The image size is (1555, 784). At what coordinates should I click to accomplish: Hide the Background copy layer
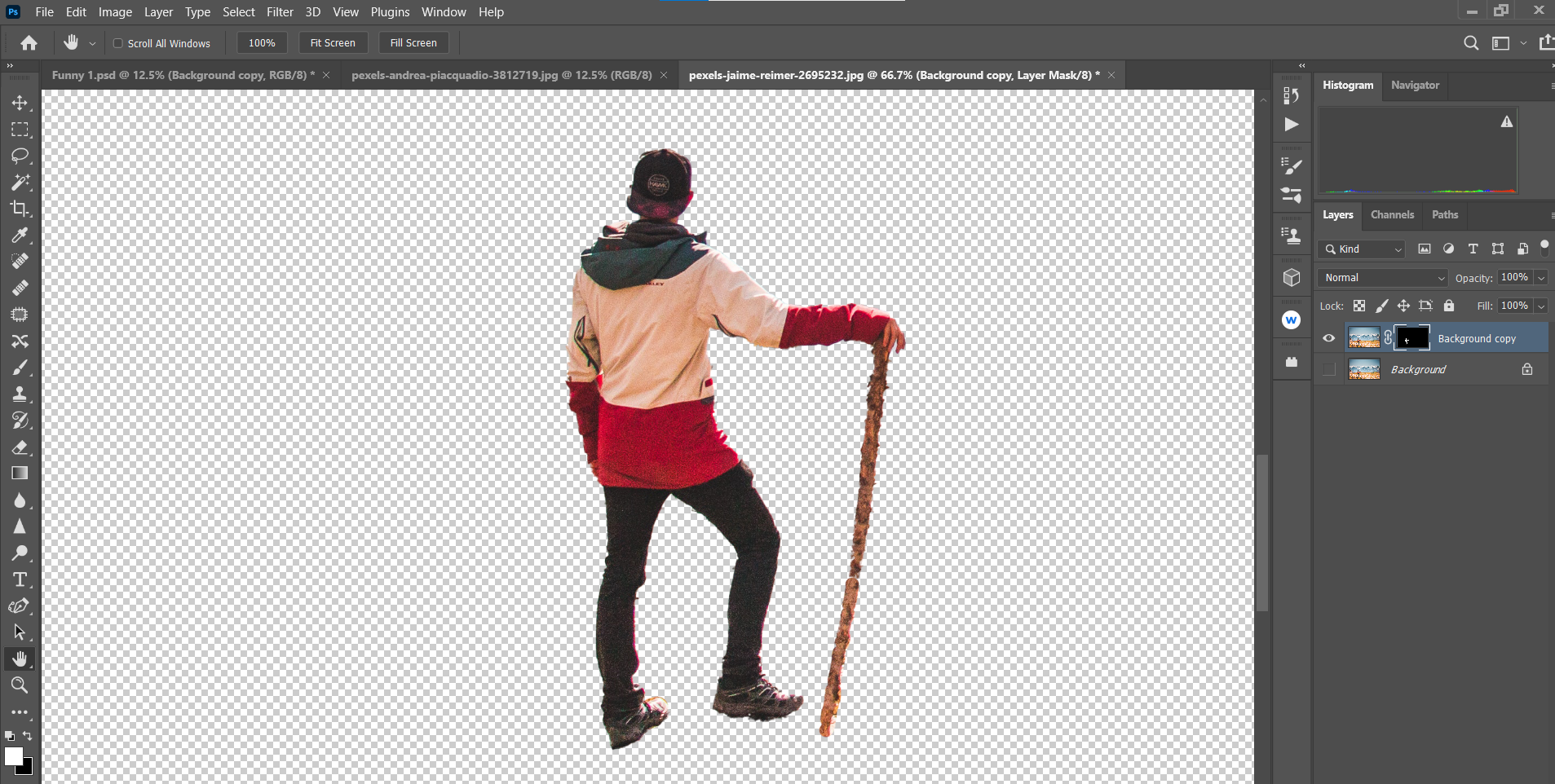(1327, 337)
